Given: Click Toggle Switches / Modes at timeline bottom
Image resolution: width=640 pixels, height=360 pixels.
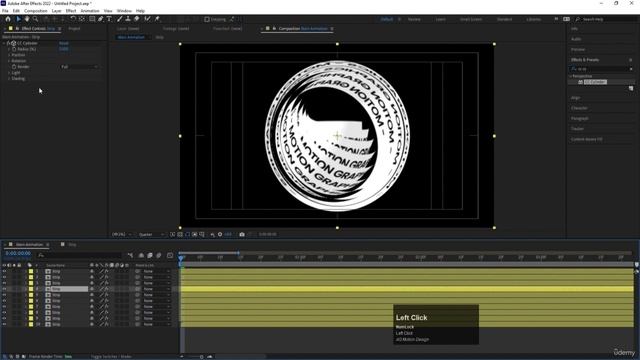Looking at the screenshot, I should (x=111, y=357).
